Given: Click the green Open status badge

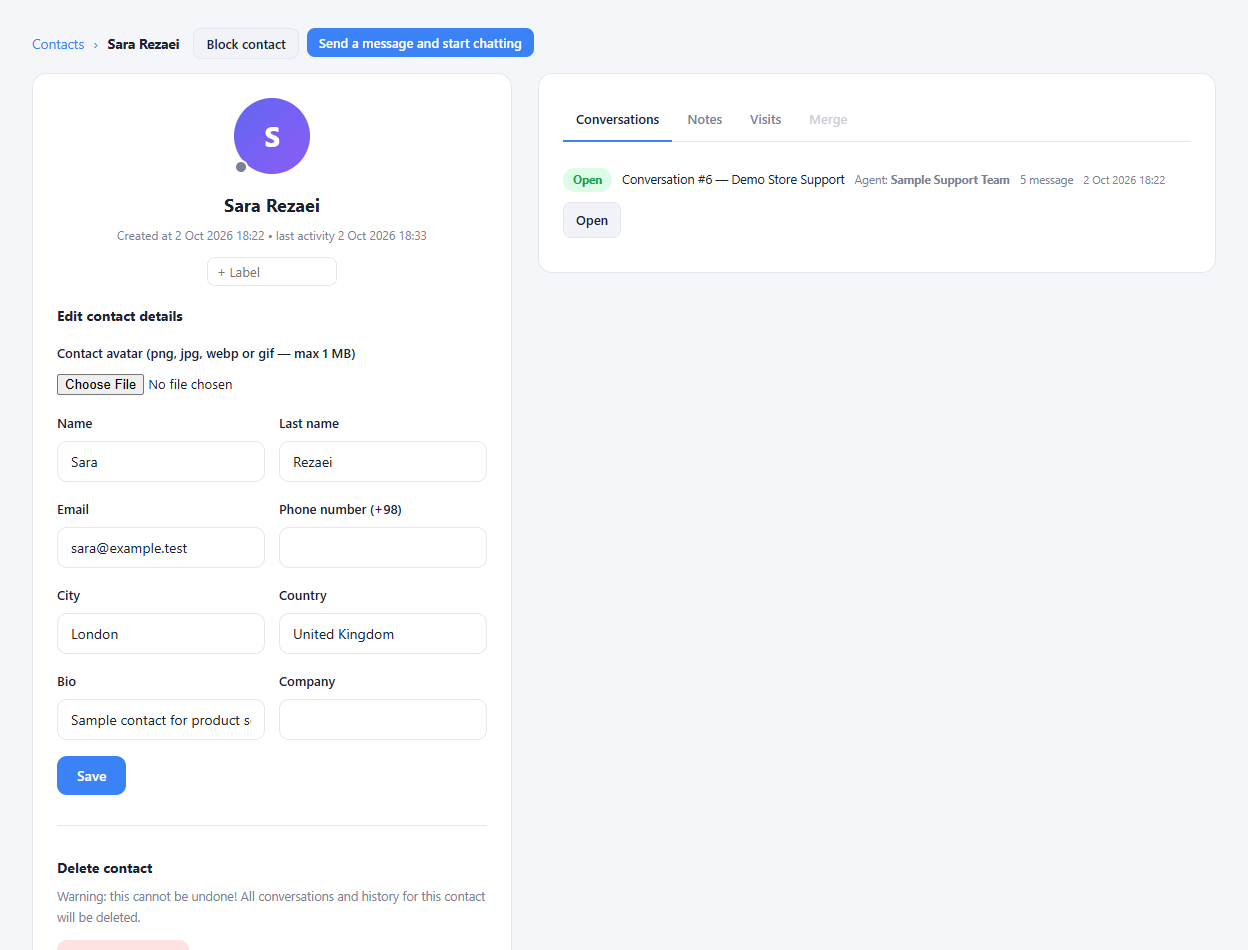Looking at the screenshot, I should coord(588,180).
